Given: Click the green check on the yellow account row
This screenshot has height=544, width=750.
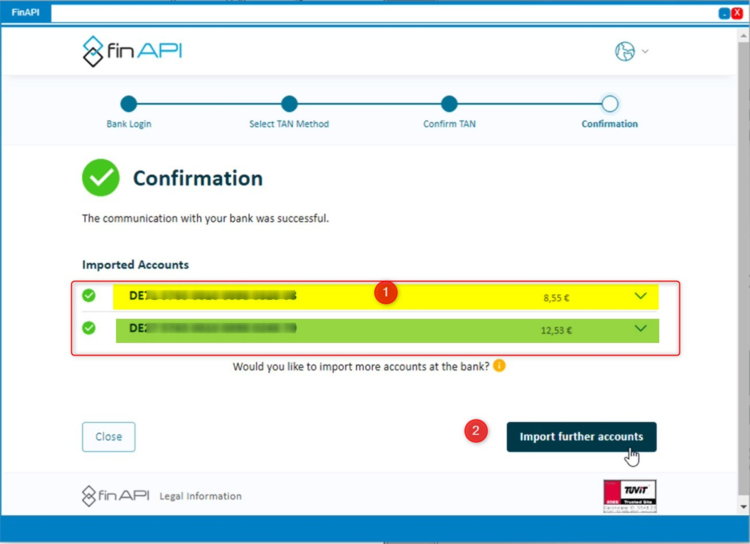Looking at the screenshot, I should click(x=89, y=296).
